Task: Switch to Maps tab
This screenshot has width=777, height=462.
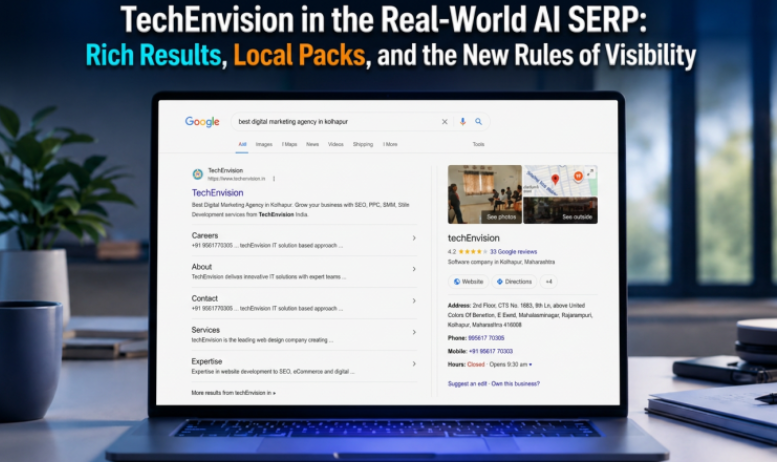Action: click(289, 144)
